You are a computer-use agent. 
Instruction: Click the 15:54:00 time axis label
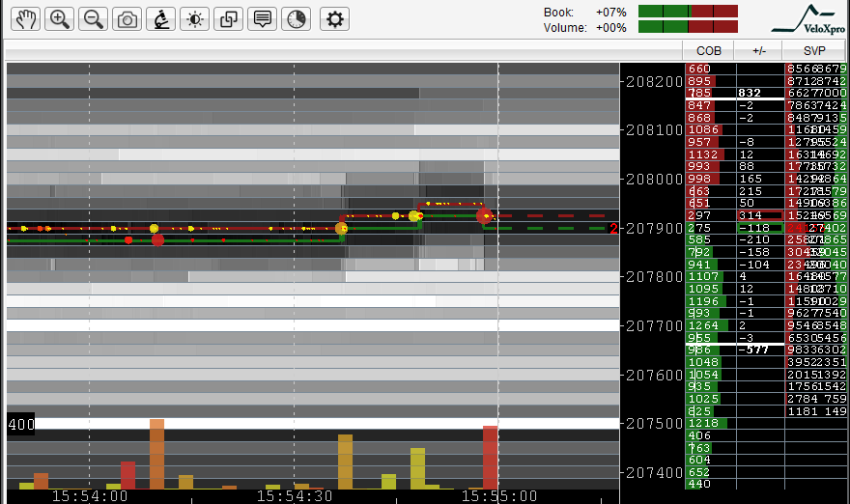click(90, 496)
